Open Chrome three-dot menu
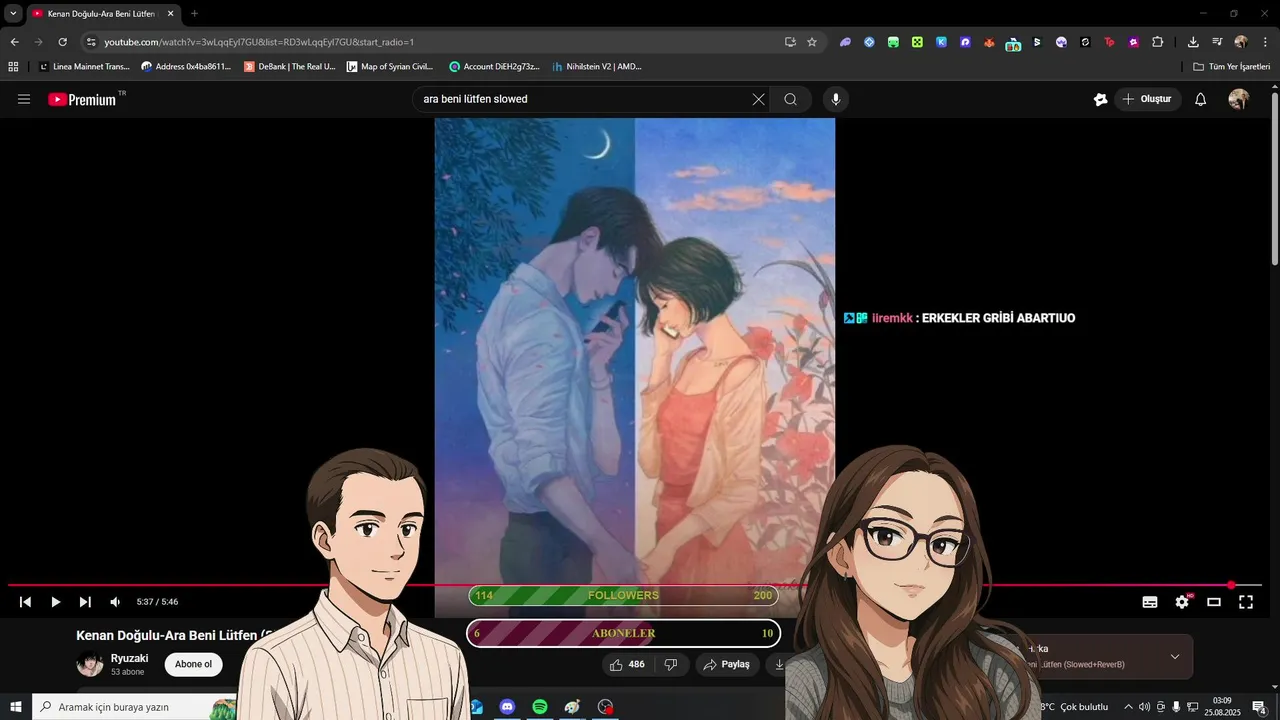 [x=1265, y=42]
